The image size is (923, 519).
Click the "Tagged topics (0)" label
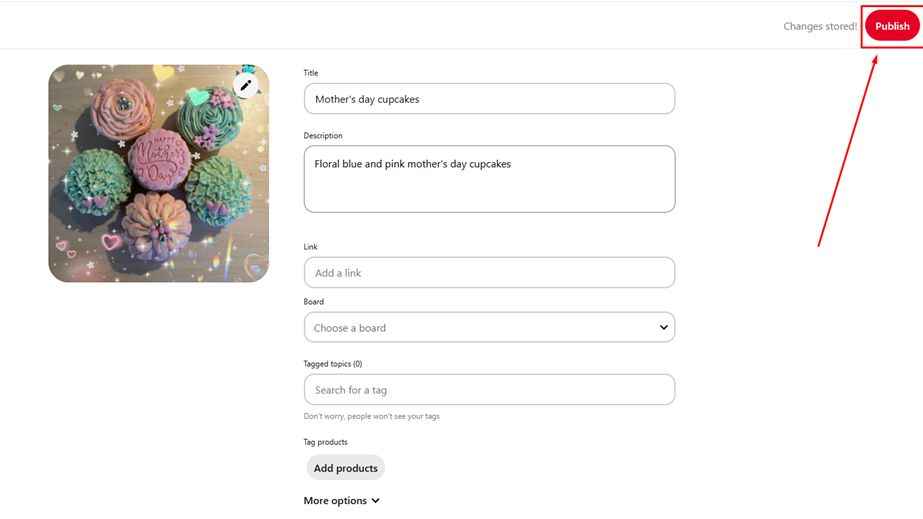[333, 364]
